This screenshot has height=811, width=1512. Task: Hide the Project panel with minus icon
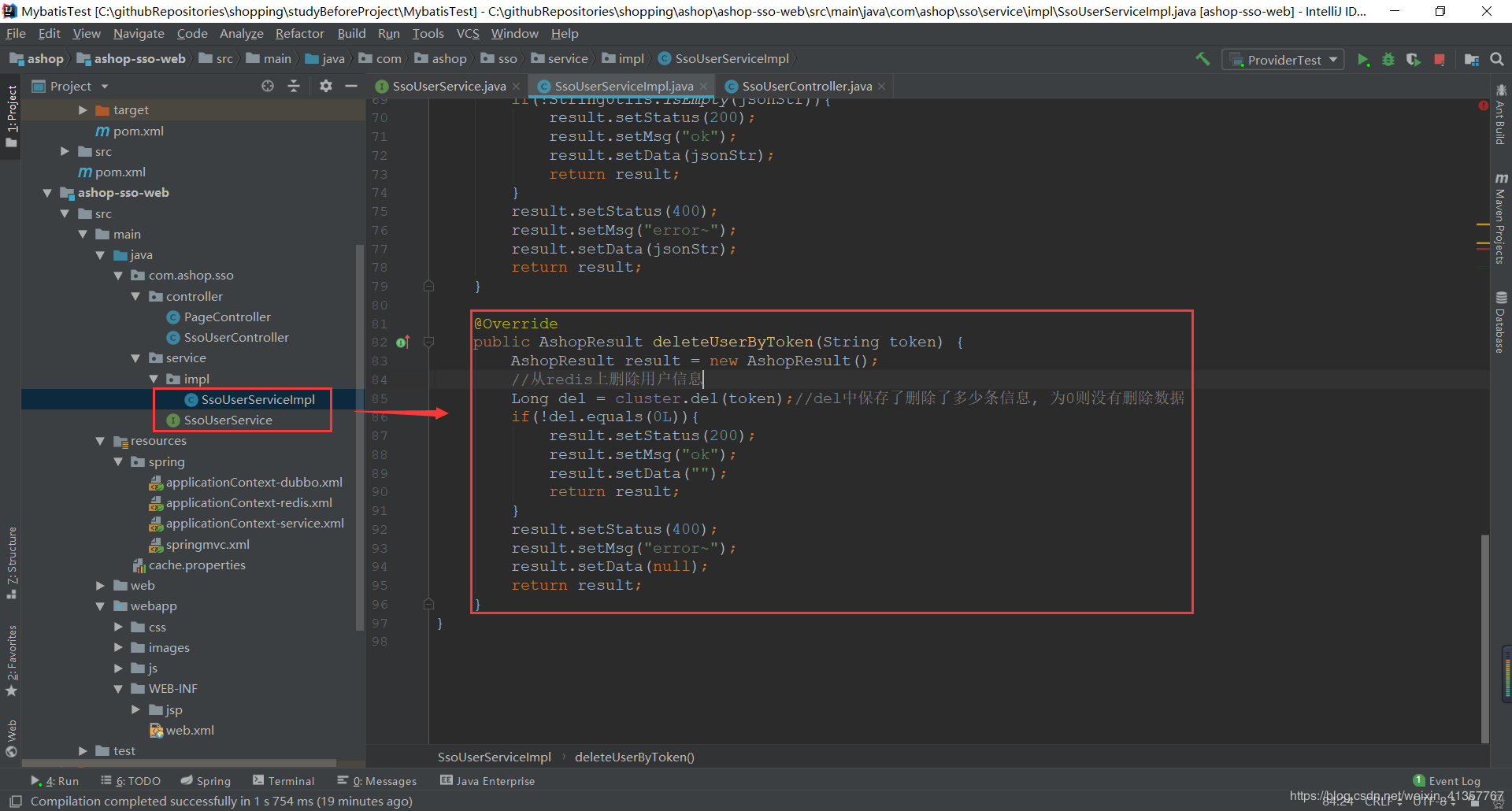pos(351,86)
